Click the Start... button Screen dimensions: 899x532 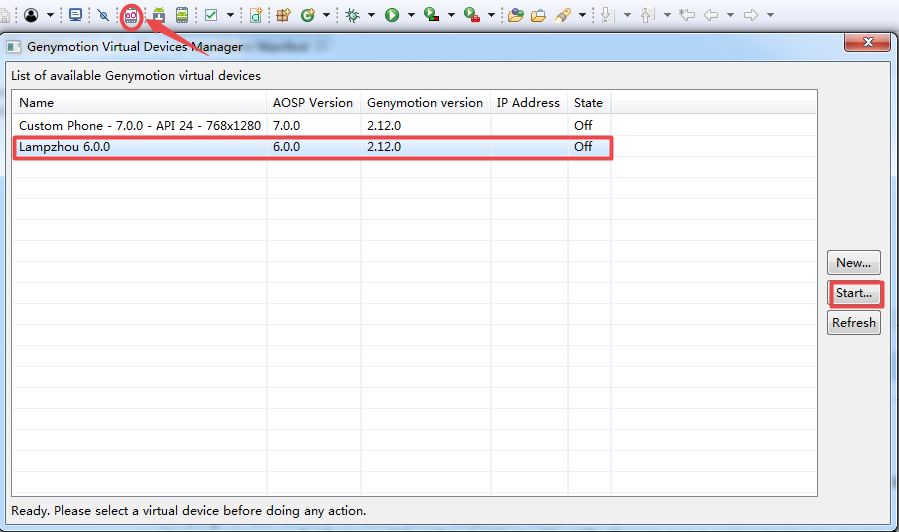[x=854, y=293]
